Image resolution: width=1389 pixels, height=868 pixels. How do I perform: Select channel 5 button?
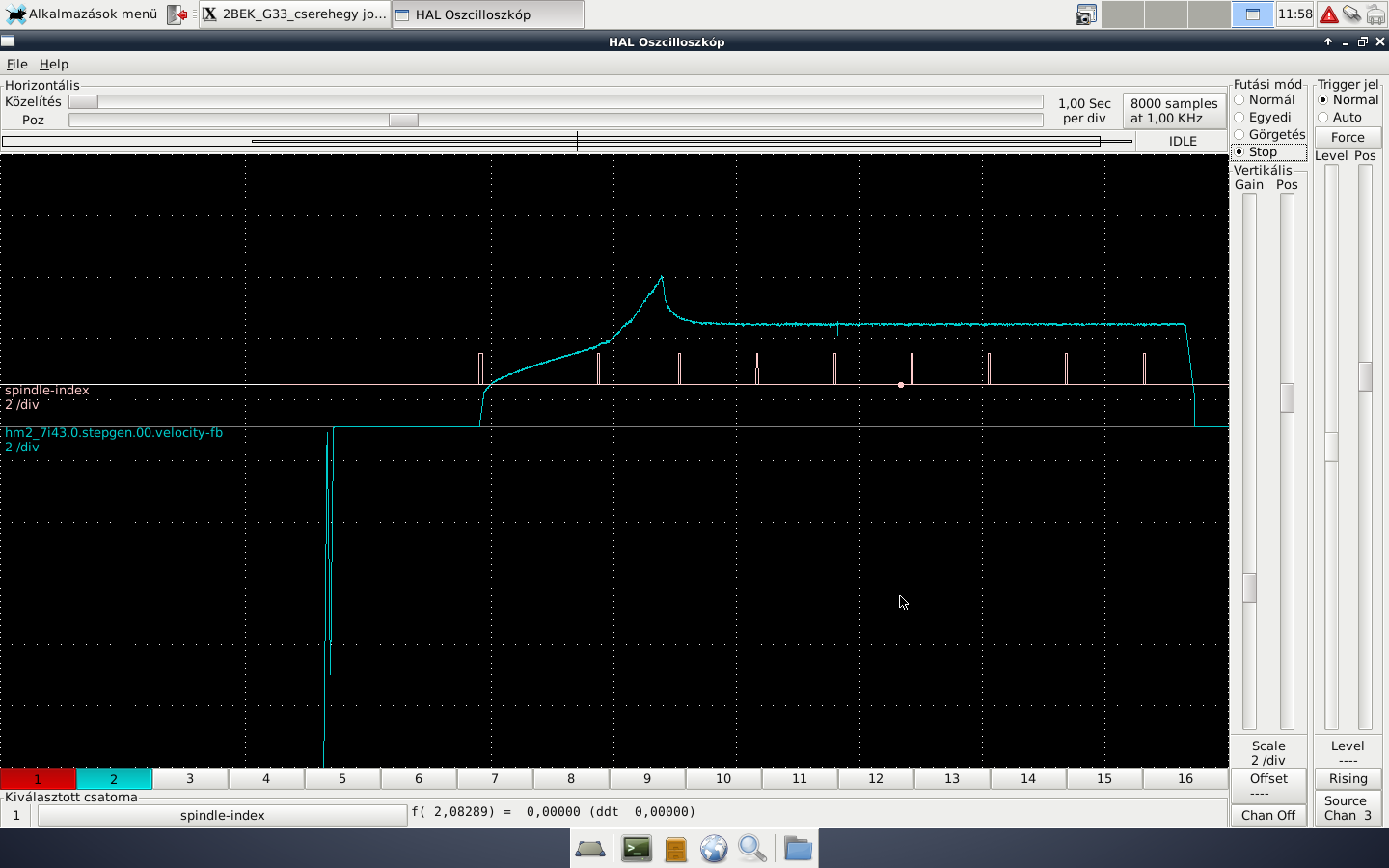pyautogui.click(x=342, y=778)
